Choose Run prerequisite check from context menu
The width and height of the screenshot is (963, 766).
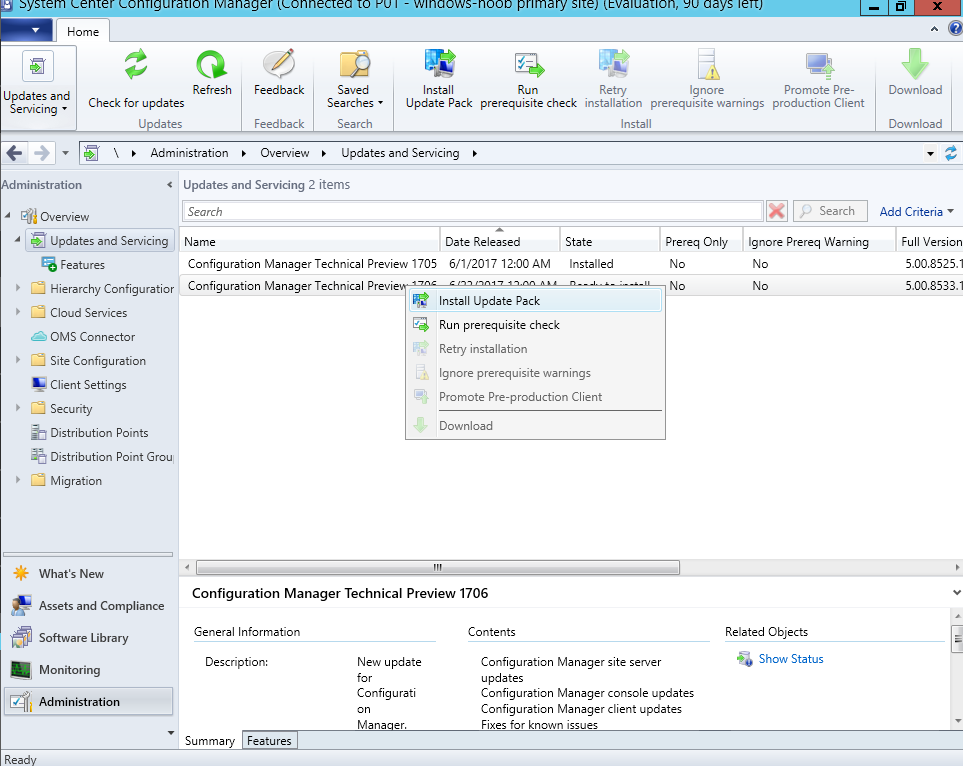click(535, 325)
